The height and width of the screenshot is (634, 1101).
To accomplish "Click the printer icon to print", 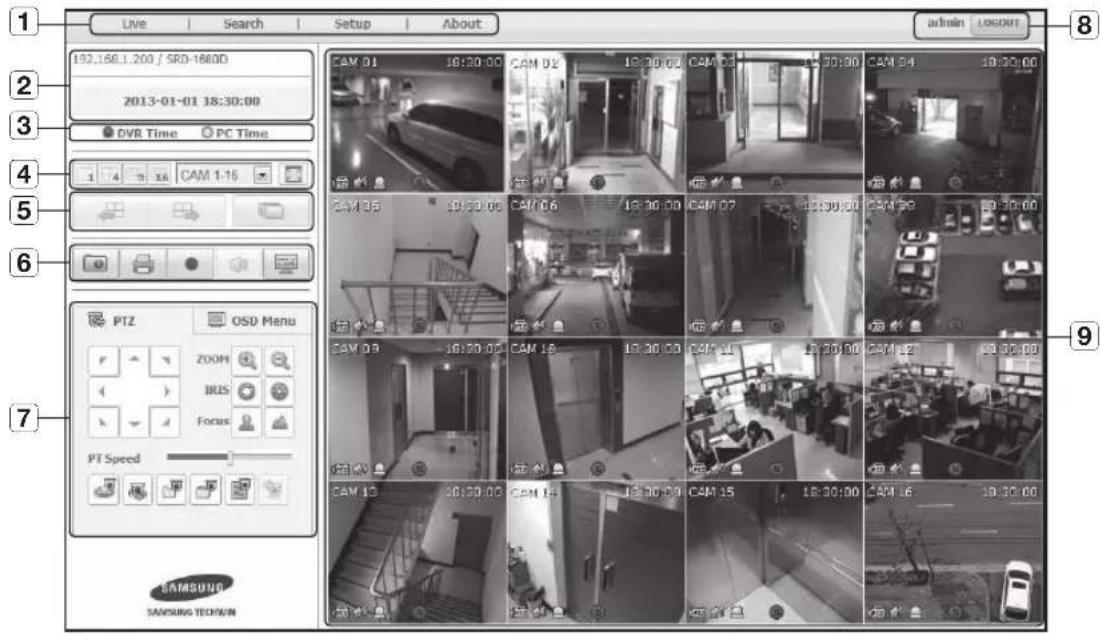I will [x=143, y=264].
